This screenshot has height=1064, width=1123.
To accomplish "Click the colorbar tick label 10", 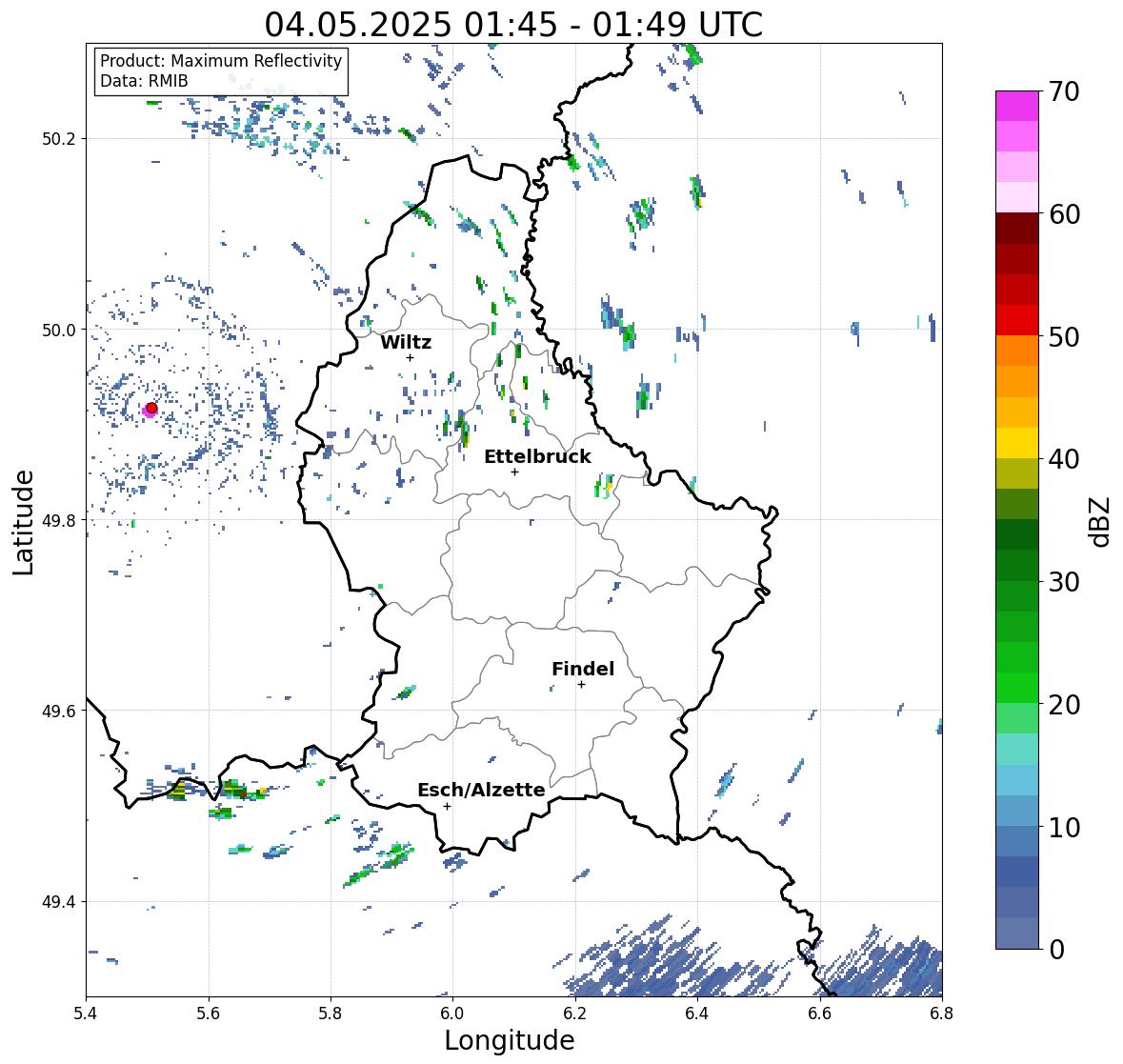I will pos(1064,827).
